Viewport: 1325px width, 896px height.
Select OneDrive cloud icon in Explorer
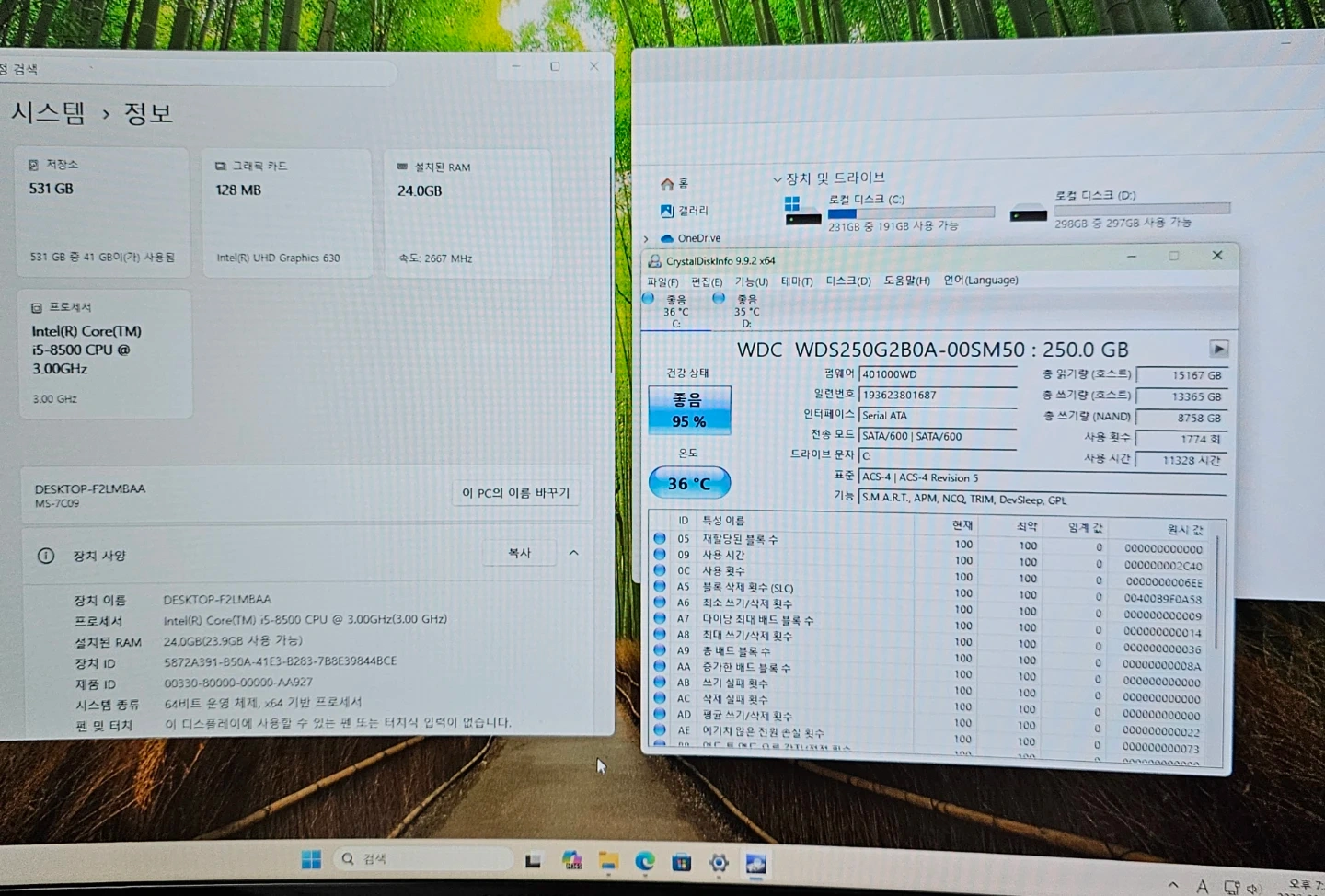point(667,239)
